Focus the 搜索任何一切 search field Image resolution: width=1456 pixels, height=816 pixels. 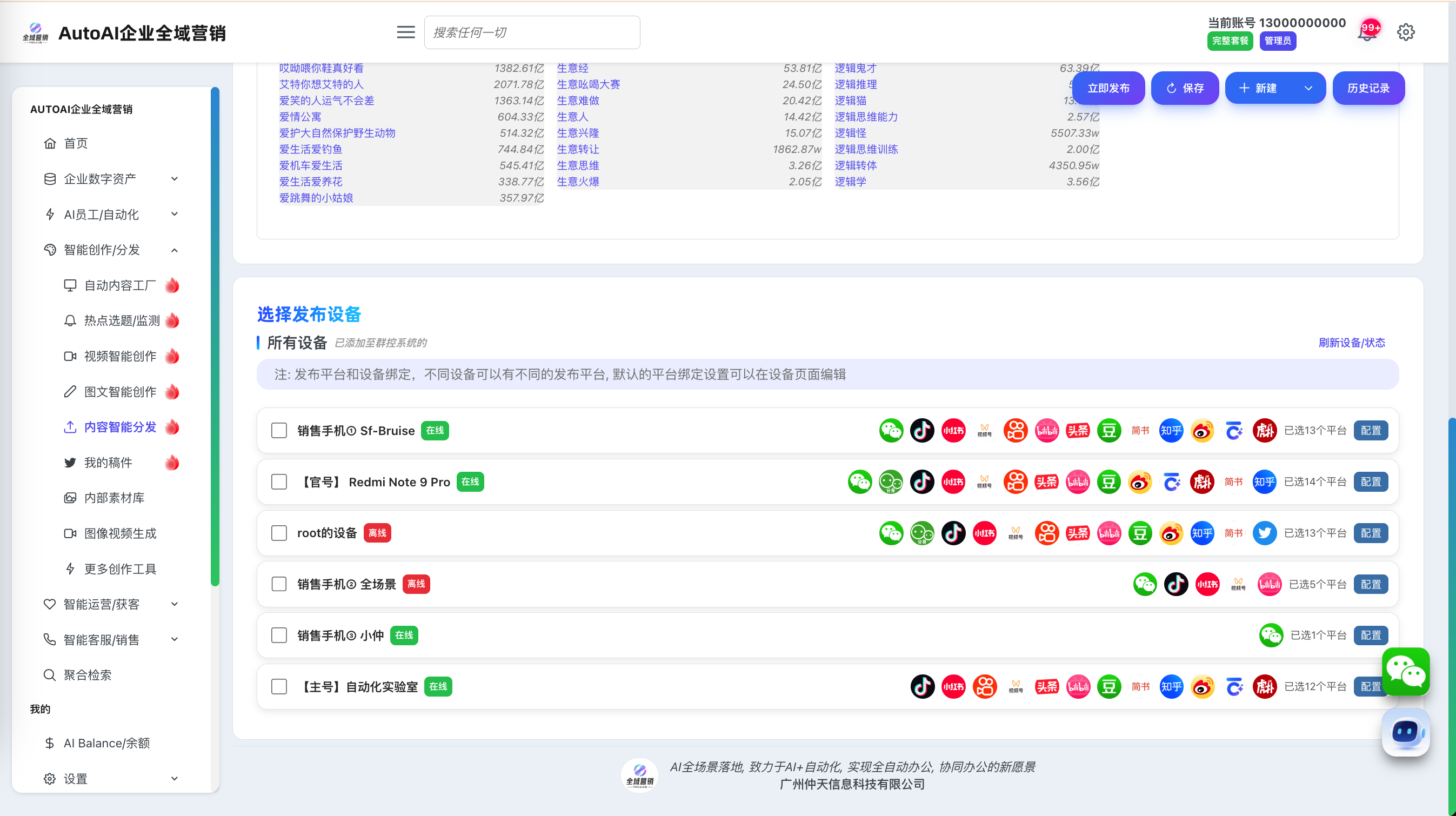[531, 32]
